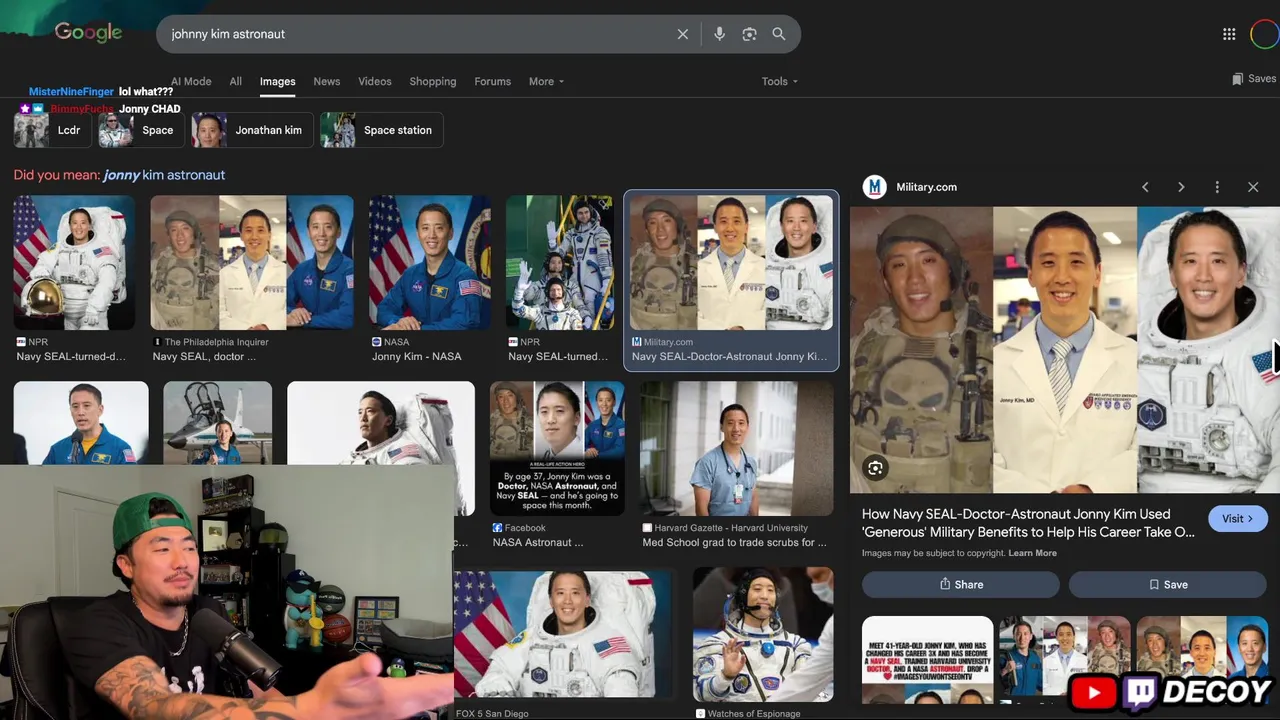Click the Learn More copyright link
This screenshot has height=720, width=1280.
(x=1032, y=553)
